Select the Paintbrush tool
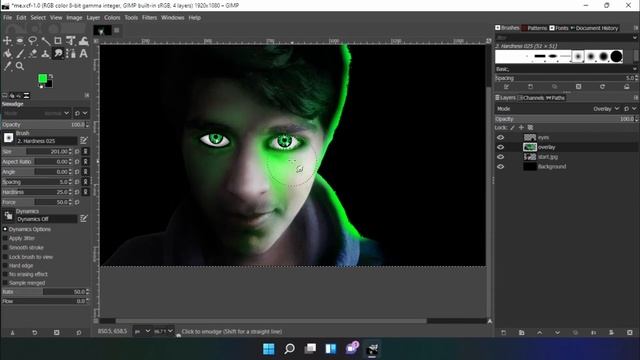 click(x=20, y=53)
